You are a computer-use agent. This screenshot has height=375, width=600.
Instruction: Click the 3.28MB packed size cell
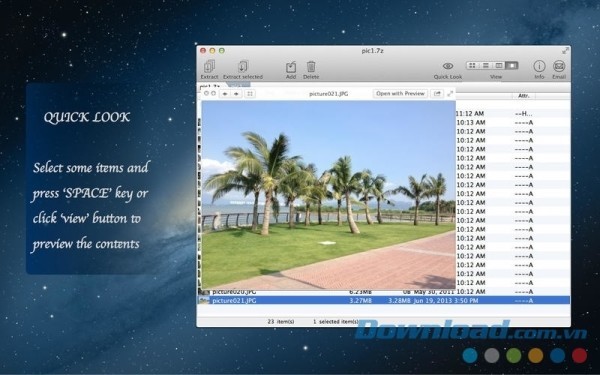pos(399,300)
